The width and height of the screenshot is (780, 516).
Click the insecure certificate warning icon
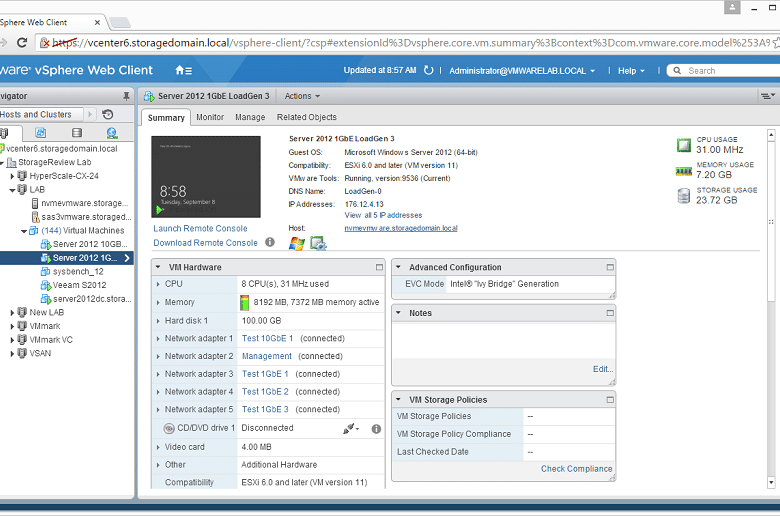(x=45, y=43)
